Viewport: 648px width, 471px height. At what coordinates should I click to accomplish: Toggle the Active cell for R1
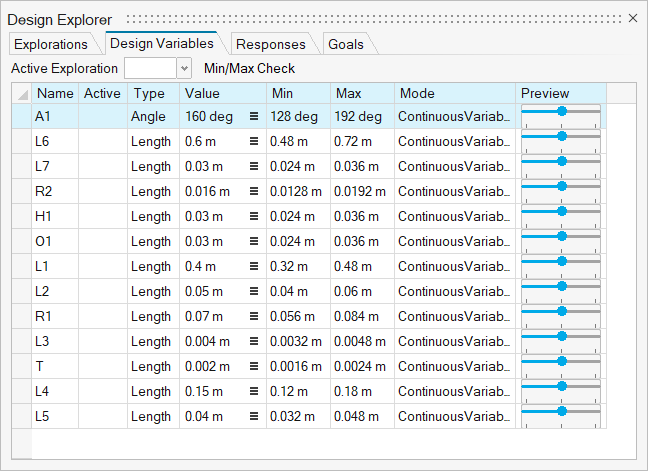point(102,317)
